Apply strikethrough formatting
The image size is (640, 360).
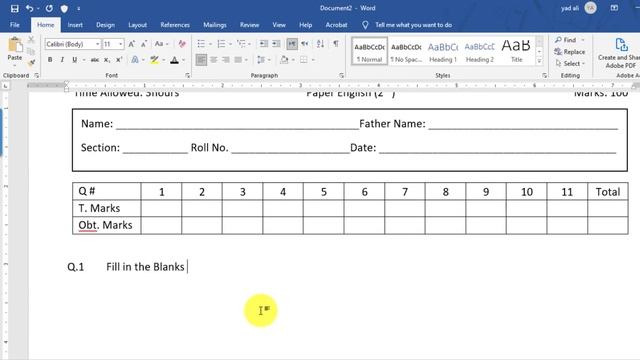tap(95, 60)
